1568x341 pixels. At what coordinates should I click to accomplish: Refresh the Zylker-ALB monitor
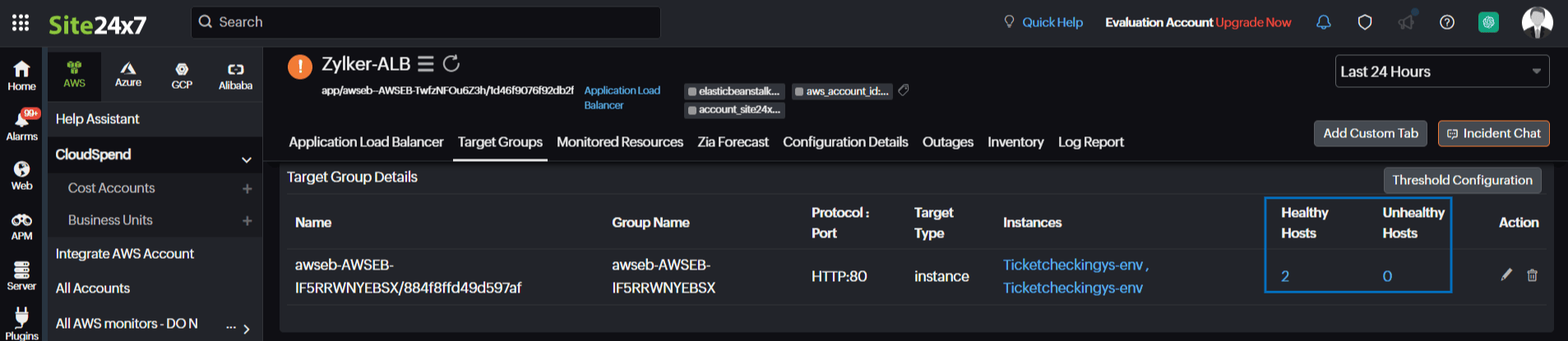[451, 63]
